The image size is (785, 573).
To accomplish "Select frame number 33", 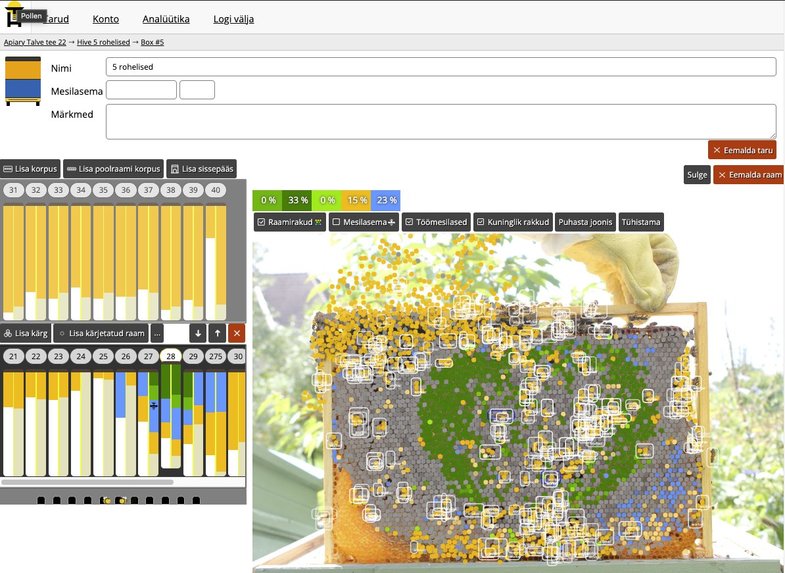I will click(59, 190).
